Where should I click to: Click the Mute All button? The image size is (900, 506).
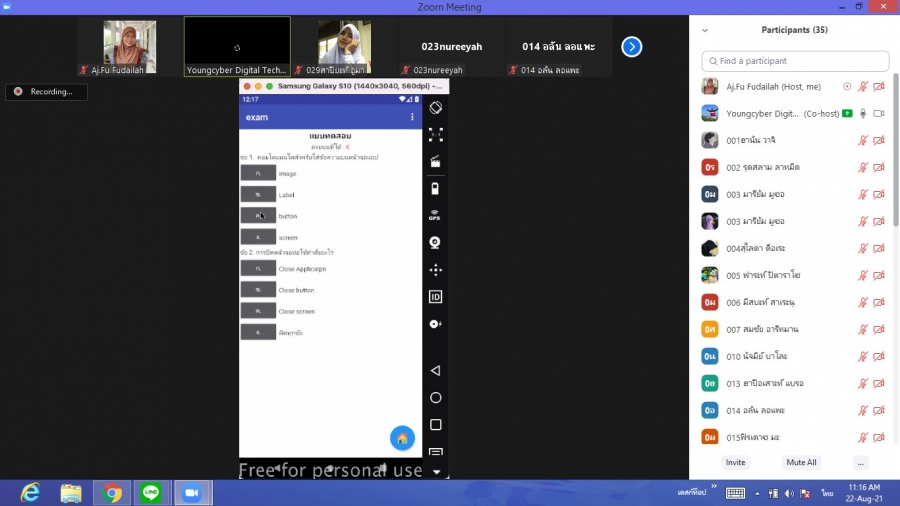pos(801,463)
